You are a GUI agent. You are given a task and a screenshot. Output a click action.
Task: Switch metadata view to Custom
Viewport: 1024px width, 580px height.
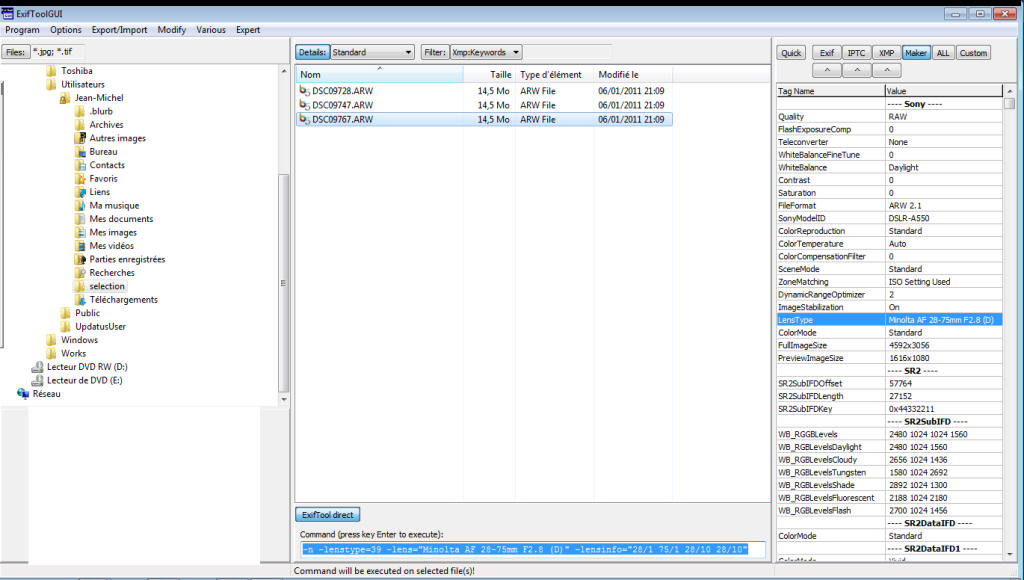(x=973, y=53)
